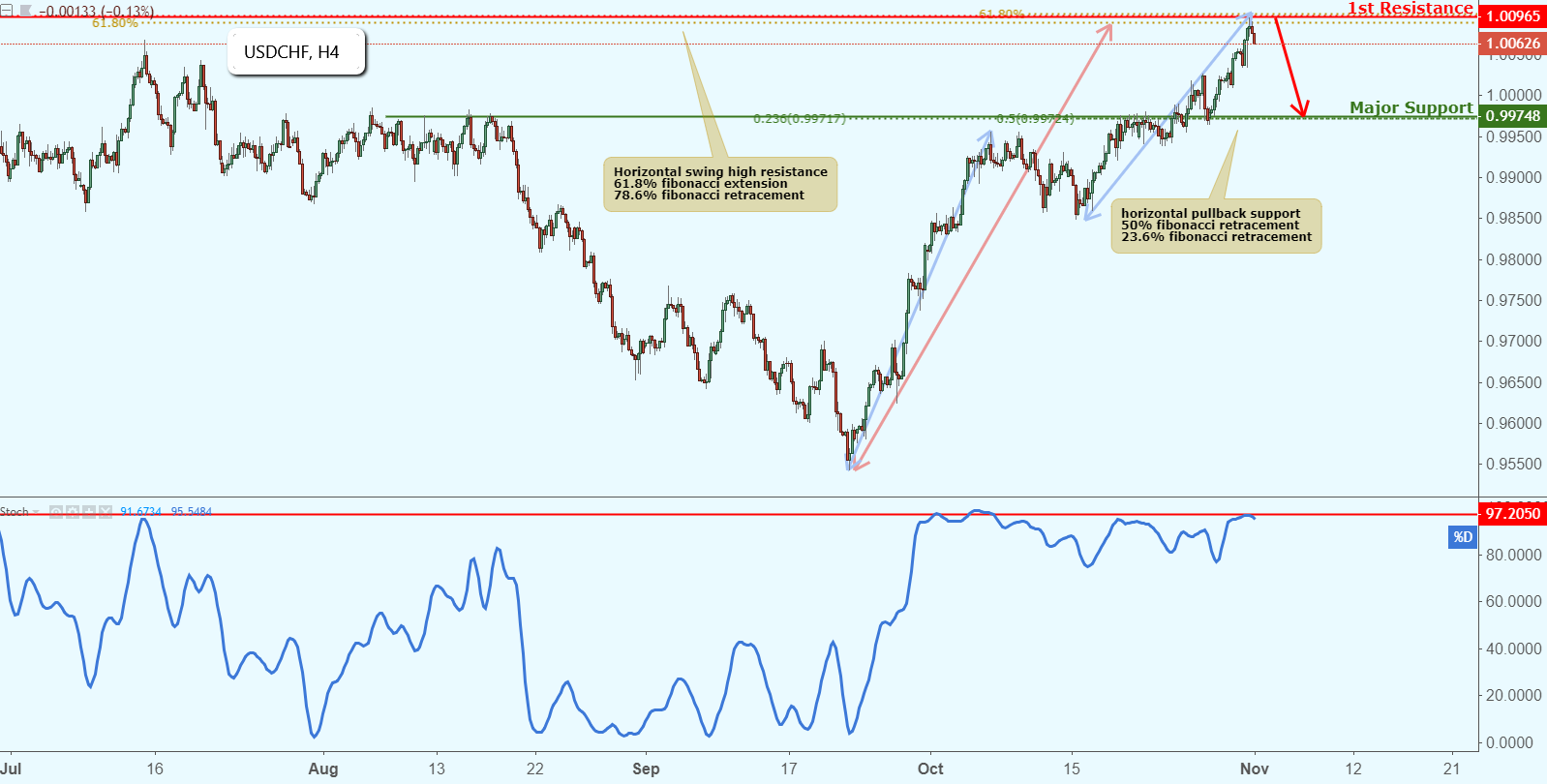The image size is (1547, 784).
Task: Click the Nov date label on time axis
Action: [x=1255, y=769]
